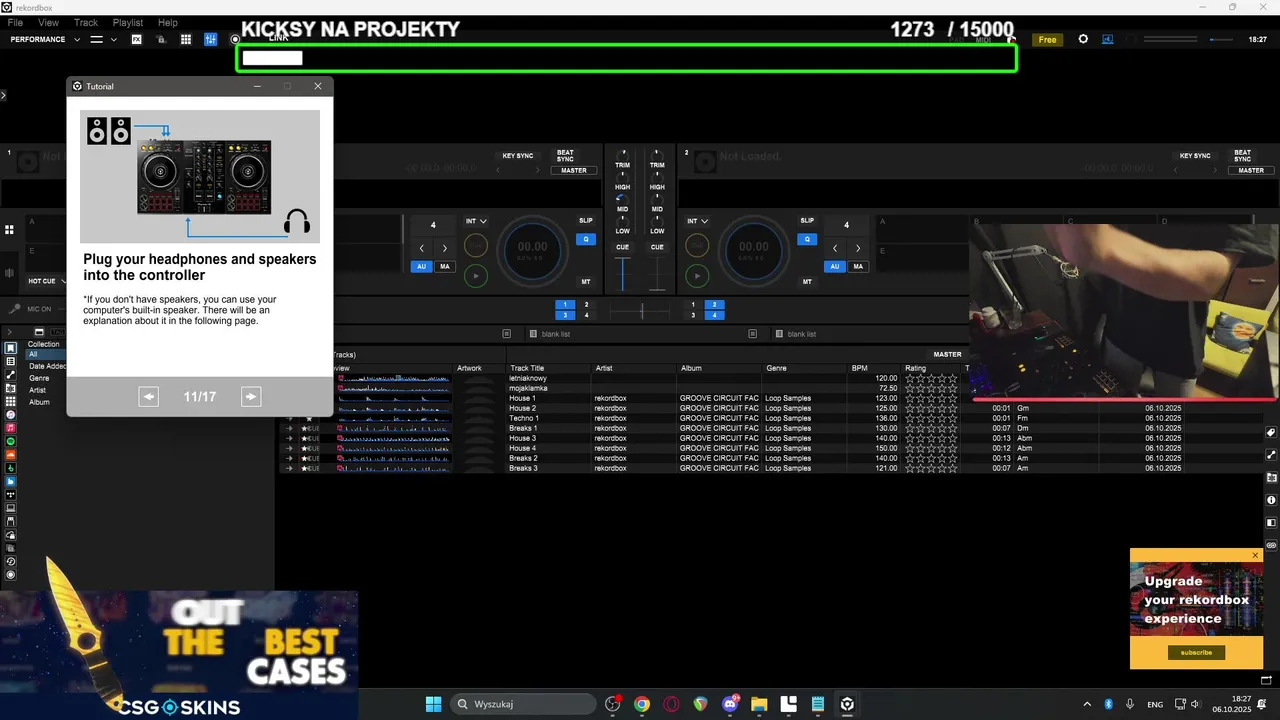Open the Playlist menu

click(128, 22)
